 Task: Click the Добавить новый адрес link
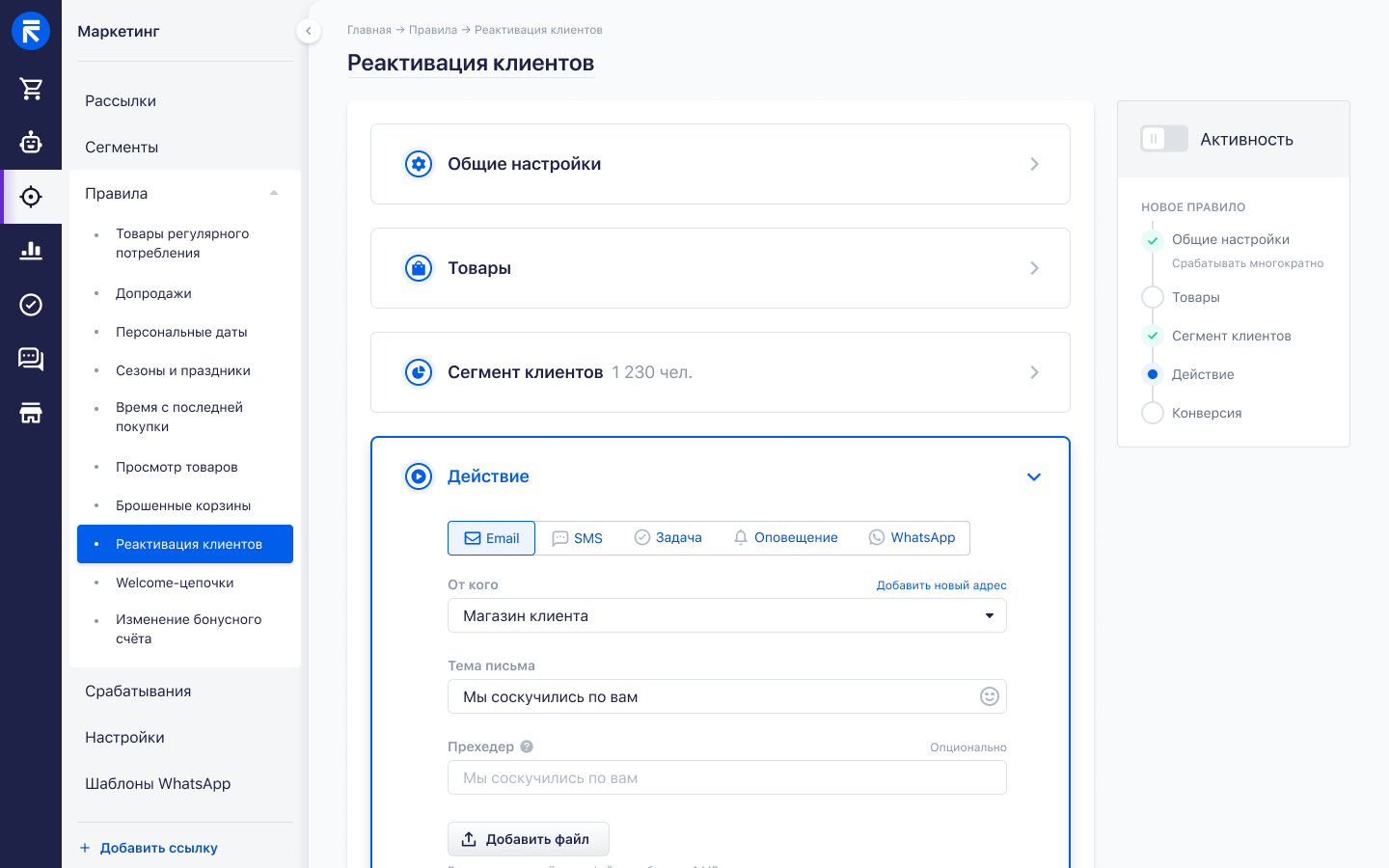(940, 585)
